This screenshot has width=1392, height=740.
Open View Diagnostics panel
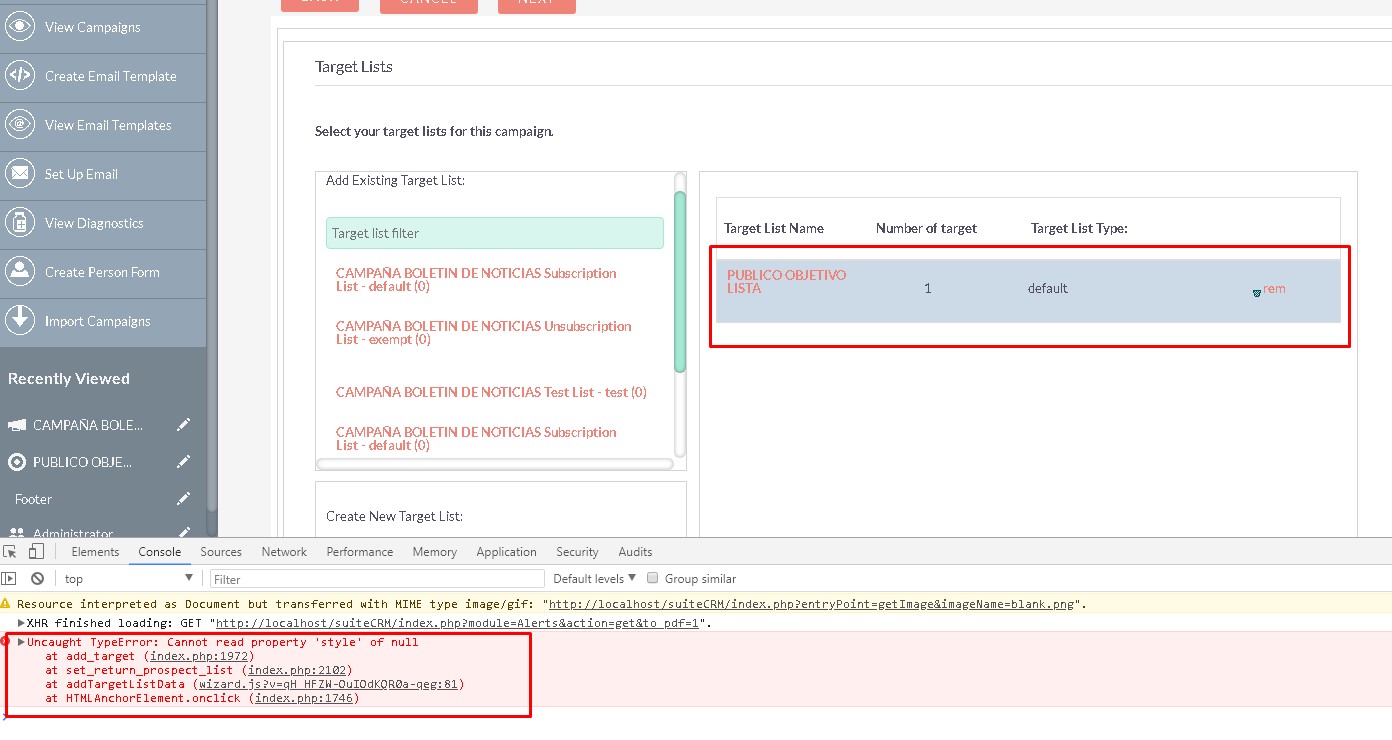(20, 223)
